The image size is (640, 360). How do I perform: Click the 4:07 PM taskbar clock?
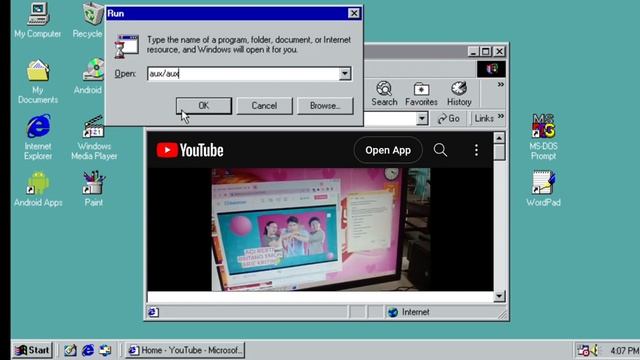pos(624,351)
